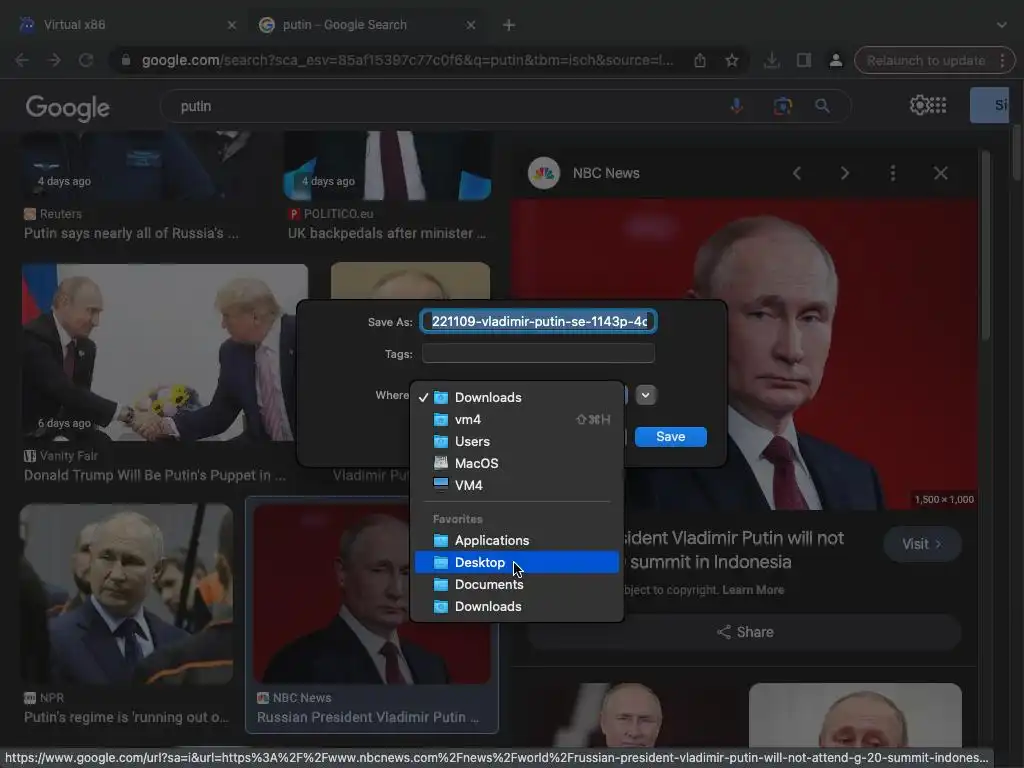The image size is (1024, 768).
Task: Select Users folder in location menu
Action: click(x=516, y=441)
